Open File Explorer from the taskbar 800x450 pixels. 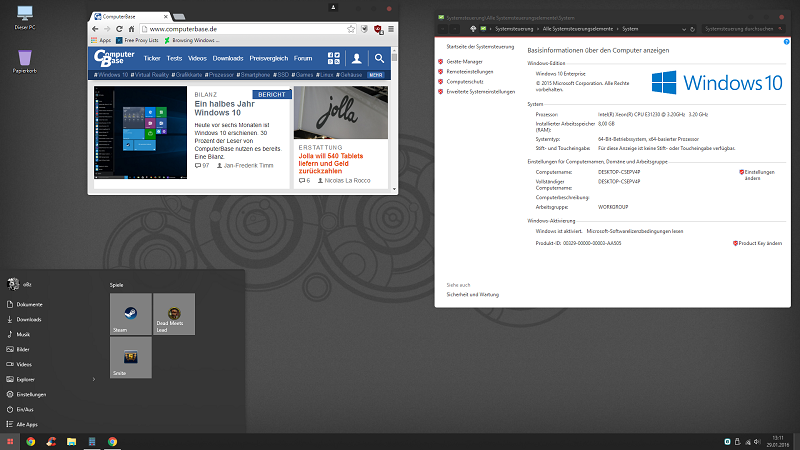71,442
